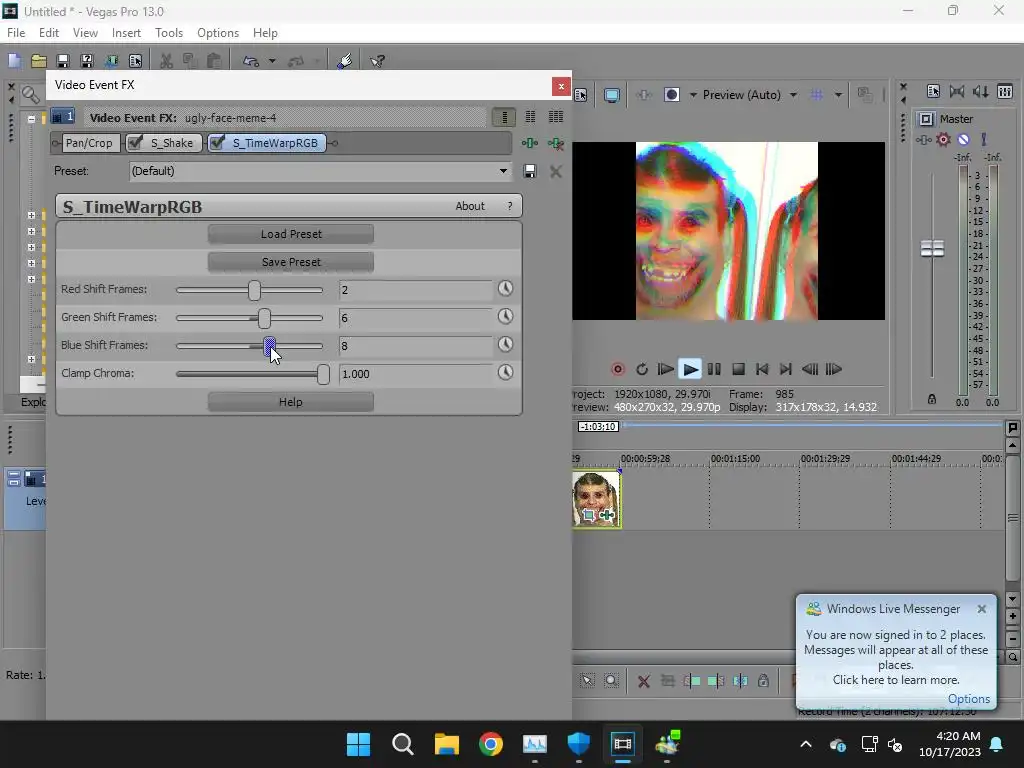Click the Blue Shift Frames value field
The height and width of the screenshot is (768, 1024).
[x=415, y=345]
